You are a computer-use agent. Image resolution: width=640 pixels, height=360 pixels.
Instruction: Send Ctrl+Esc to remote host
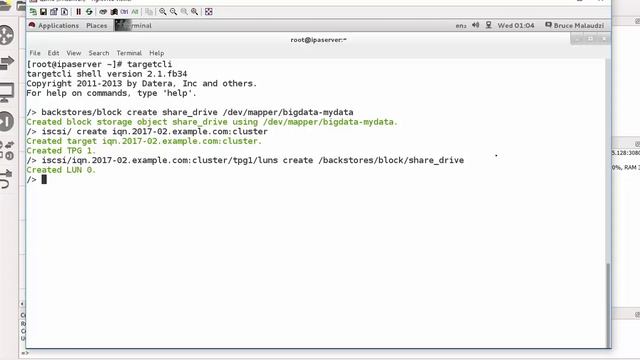(114, 12)
